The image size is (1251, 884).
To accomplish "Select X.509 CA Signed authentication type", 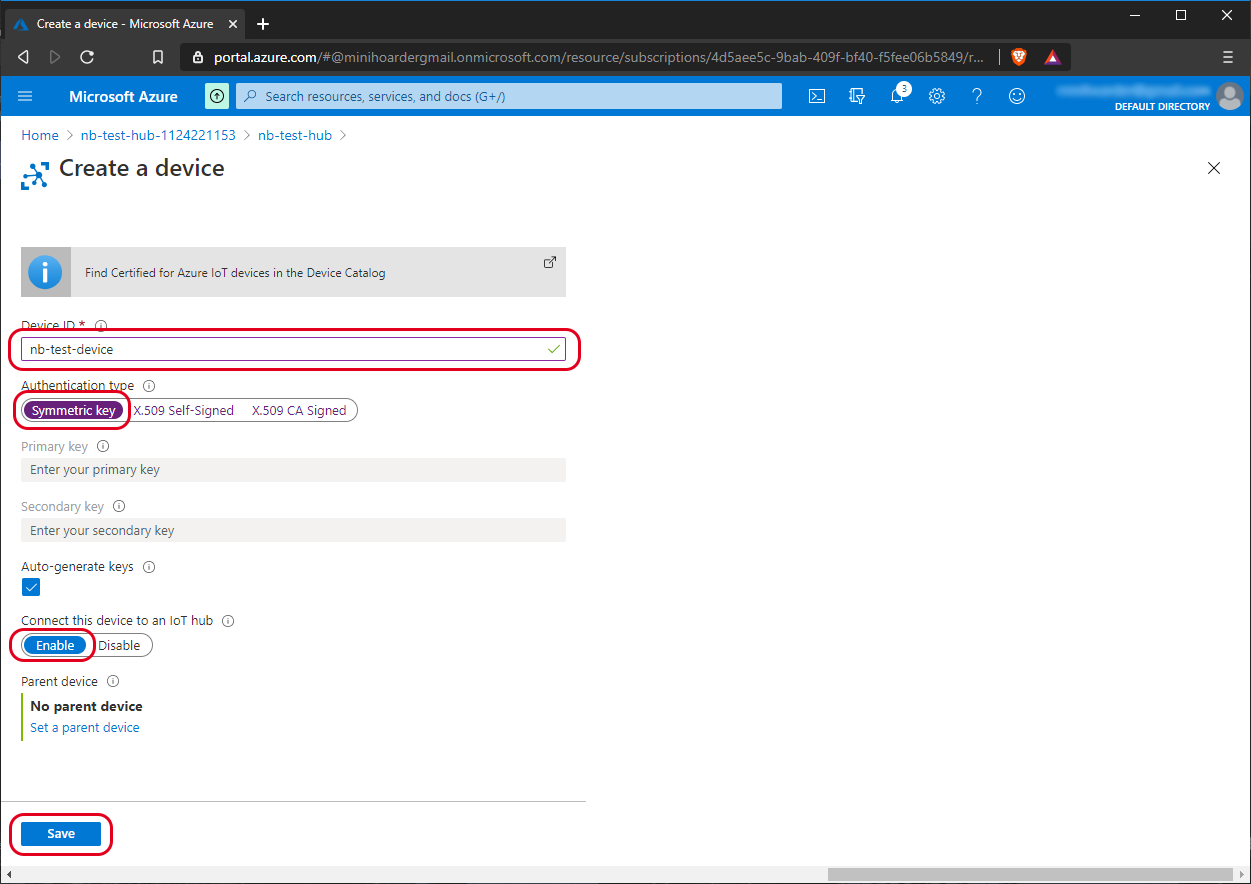I will 299,410.
